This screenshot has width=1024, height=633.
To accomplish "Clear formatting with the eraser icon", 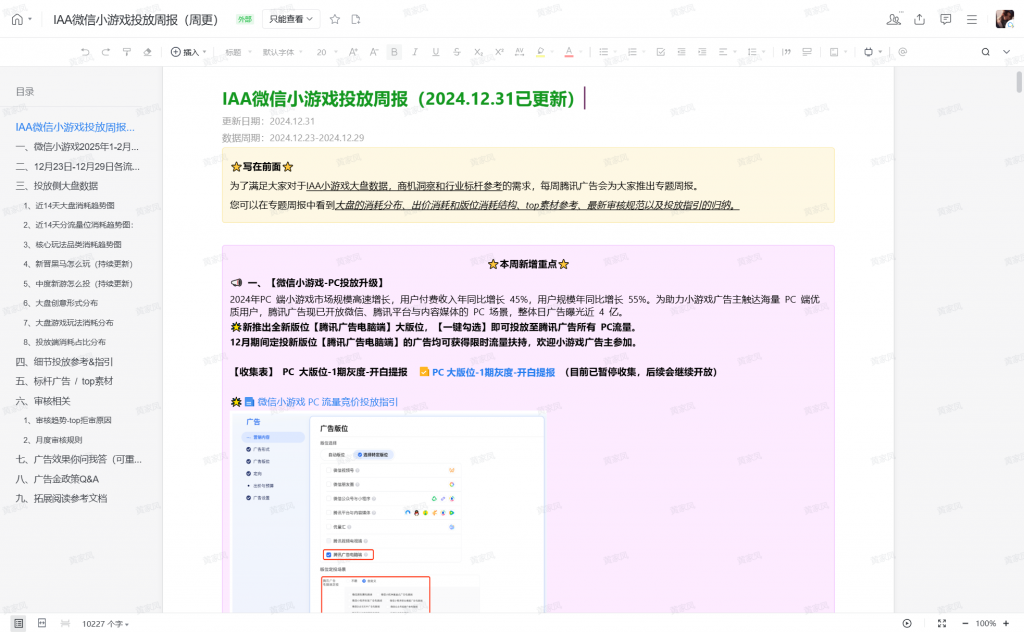I will (148, 52).
